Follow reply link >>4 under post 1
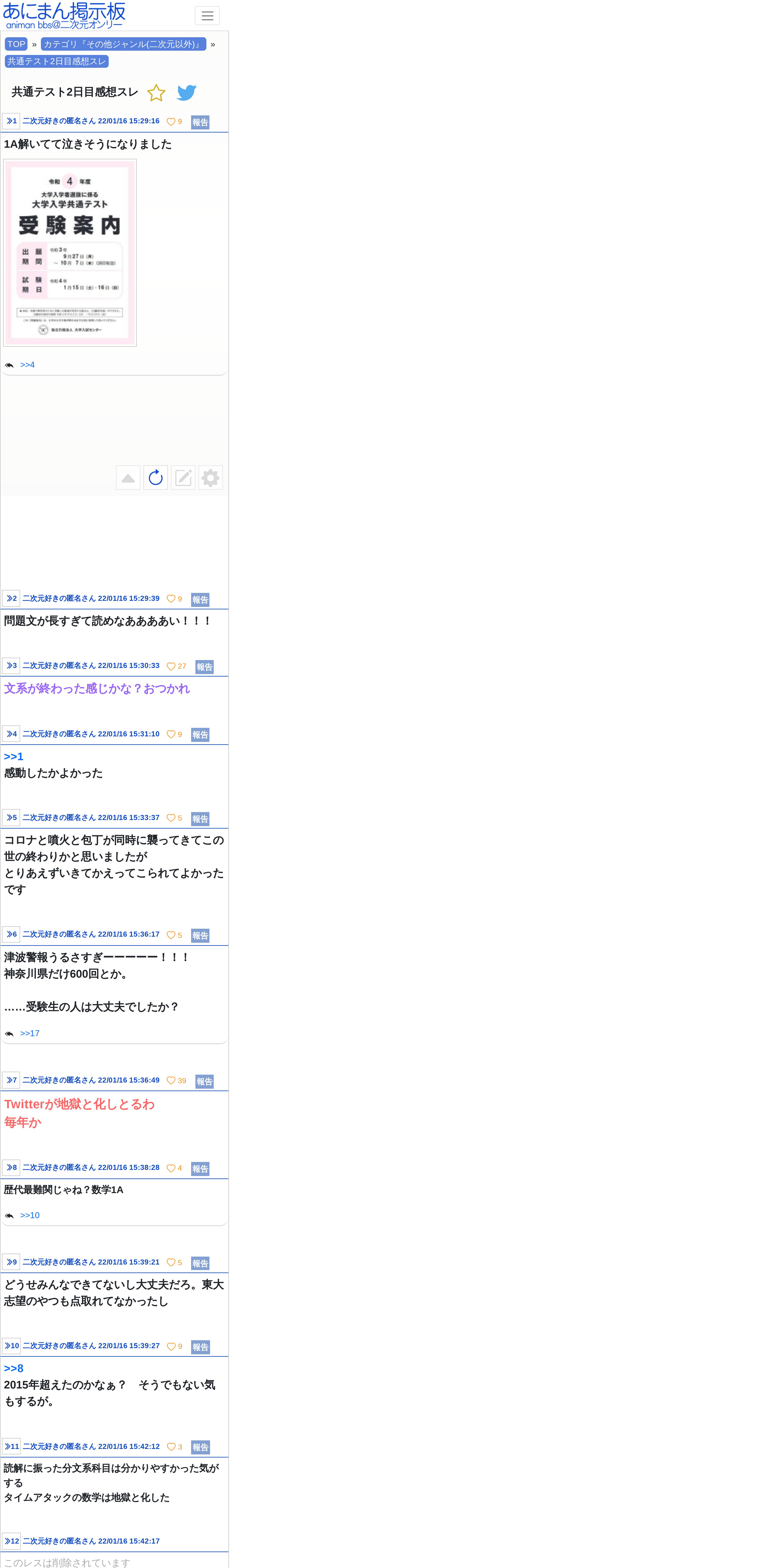This screenshot has width=784, height=1568. click(27, 365)
